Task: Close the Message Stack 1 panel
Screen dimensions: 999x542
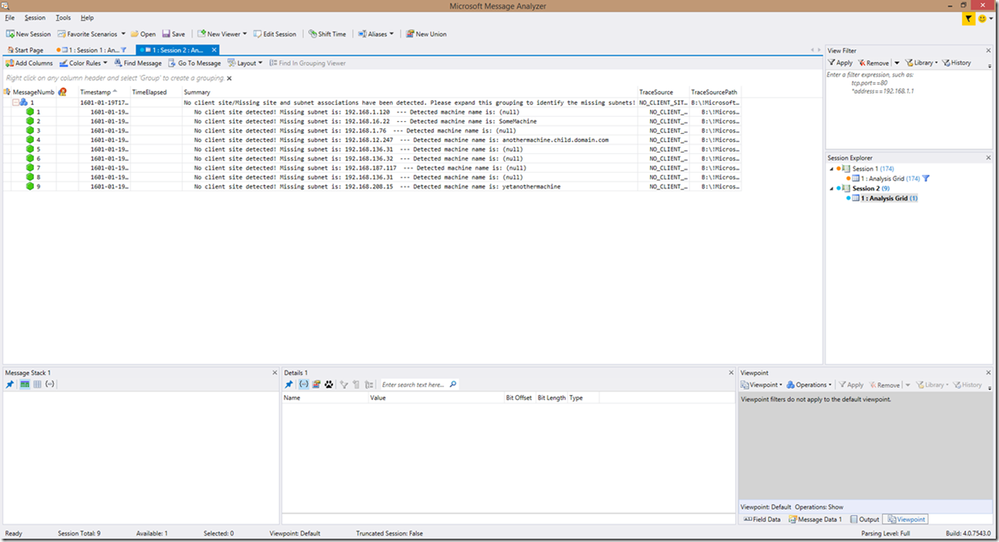Action: point(275,373)
